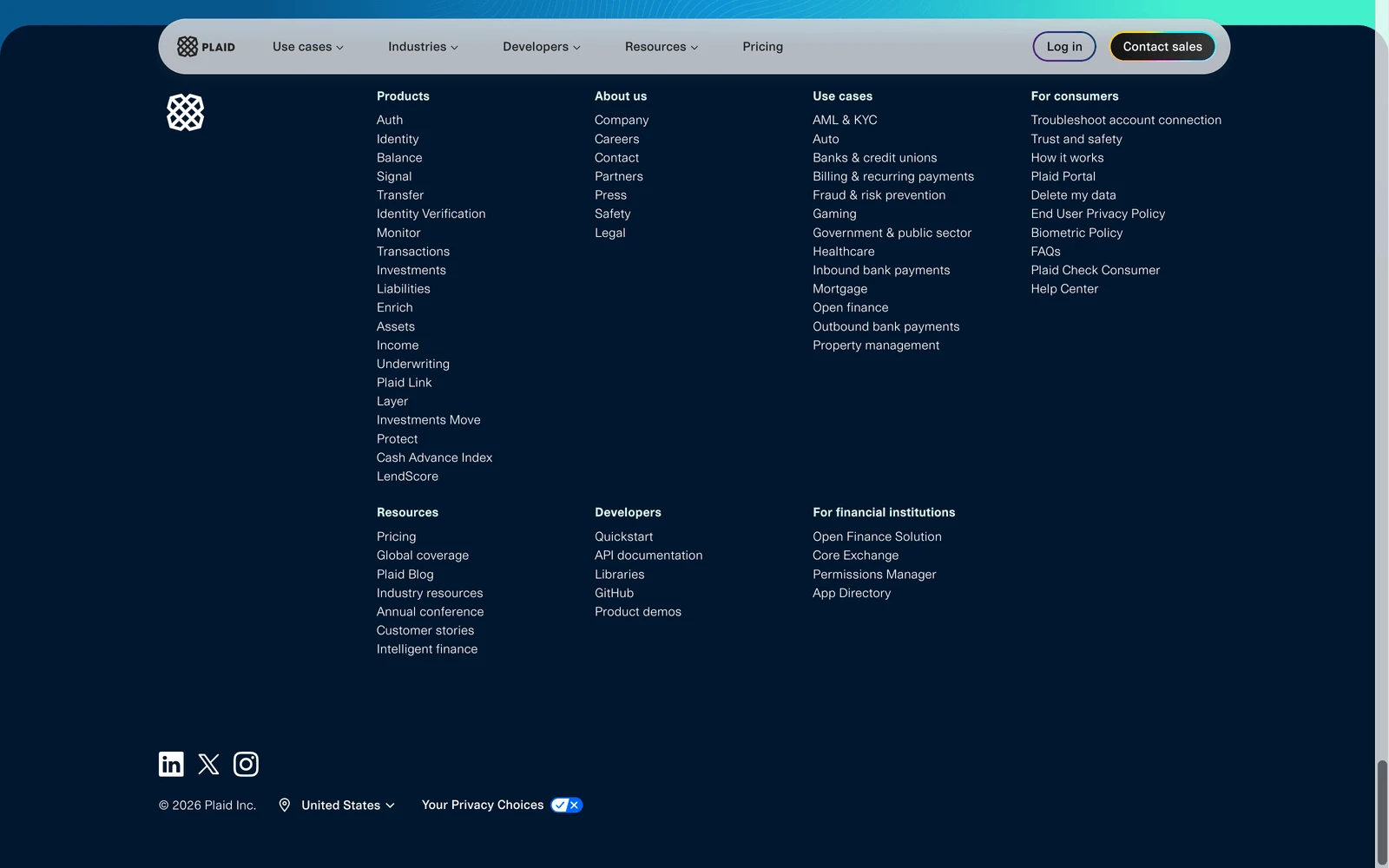The image size is (1389, 868).
Task: Click the large white Plaid footer logo
Action: pos(185,113)
